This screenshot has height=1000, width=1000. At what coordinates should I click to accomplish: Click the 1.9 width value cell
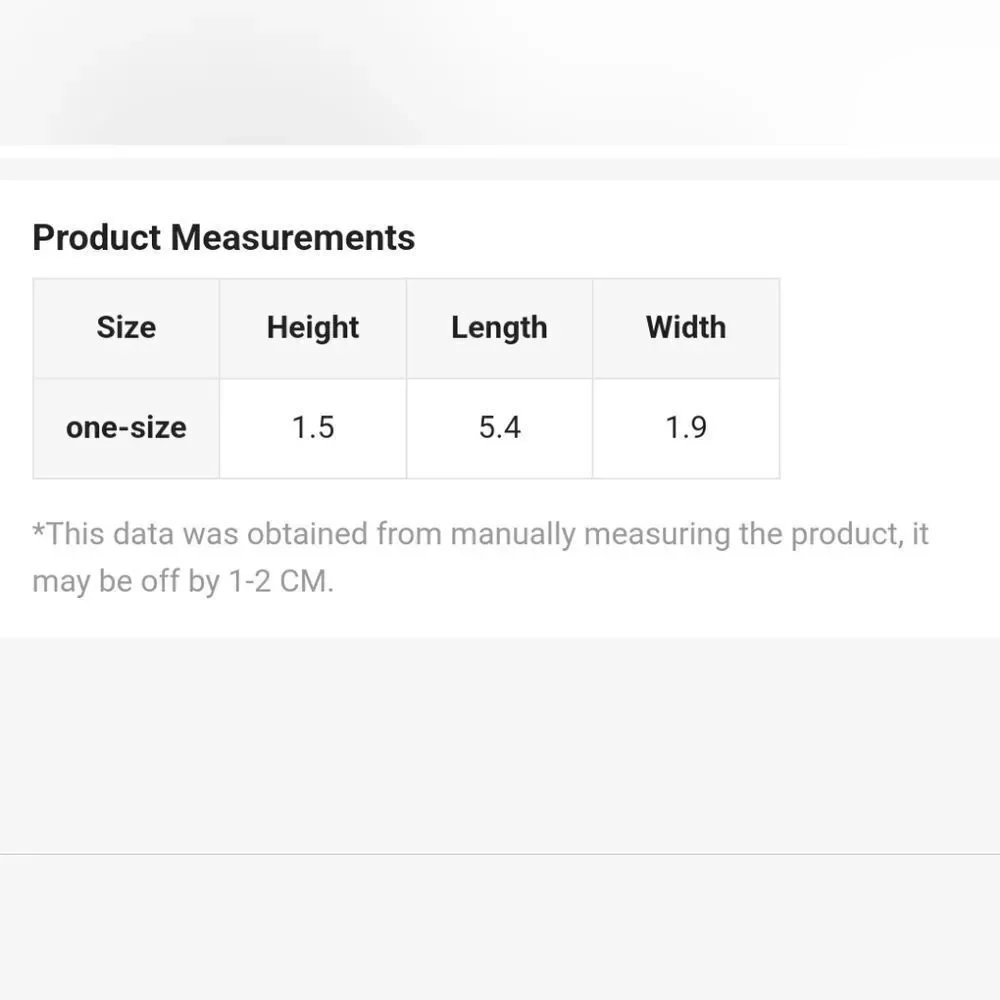point(686,428)
